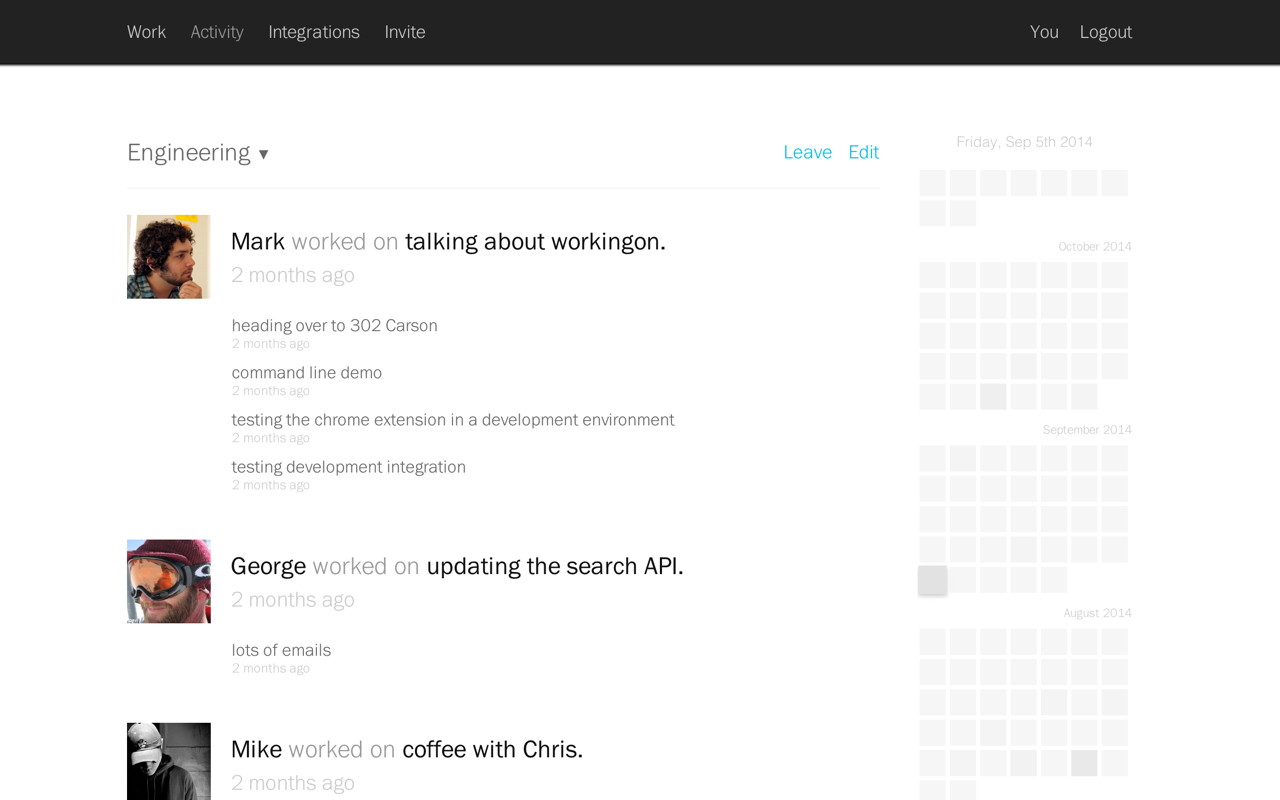Image resolution: width=1280 pixels, height=800 pixels.
Task: Click the 'command line demo' activity item
Action: click(x=307, y=372)
